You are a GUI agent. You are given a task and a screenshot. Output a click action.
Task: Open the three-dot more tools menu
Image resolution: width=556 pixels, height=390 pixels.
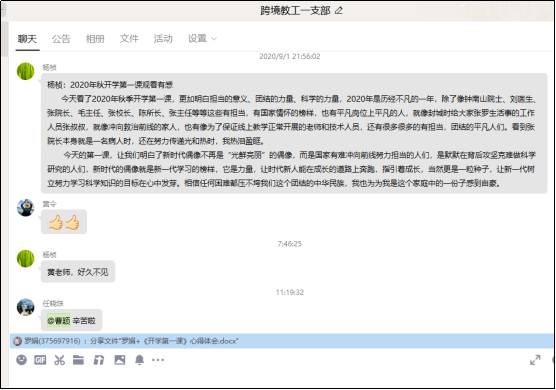coord(158,360)
